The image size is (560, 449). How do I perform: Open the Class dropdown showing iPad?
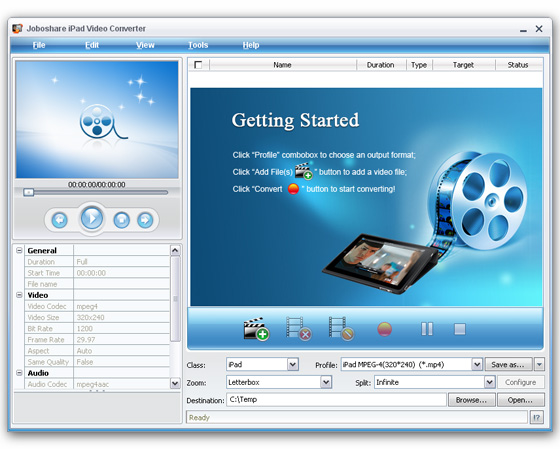tap(293, 364)
